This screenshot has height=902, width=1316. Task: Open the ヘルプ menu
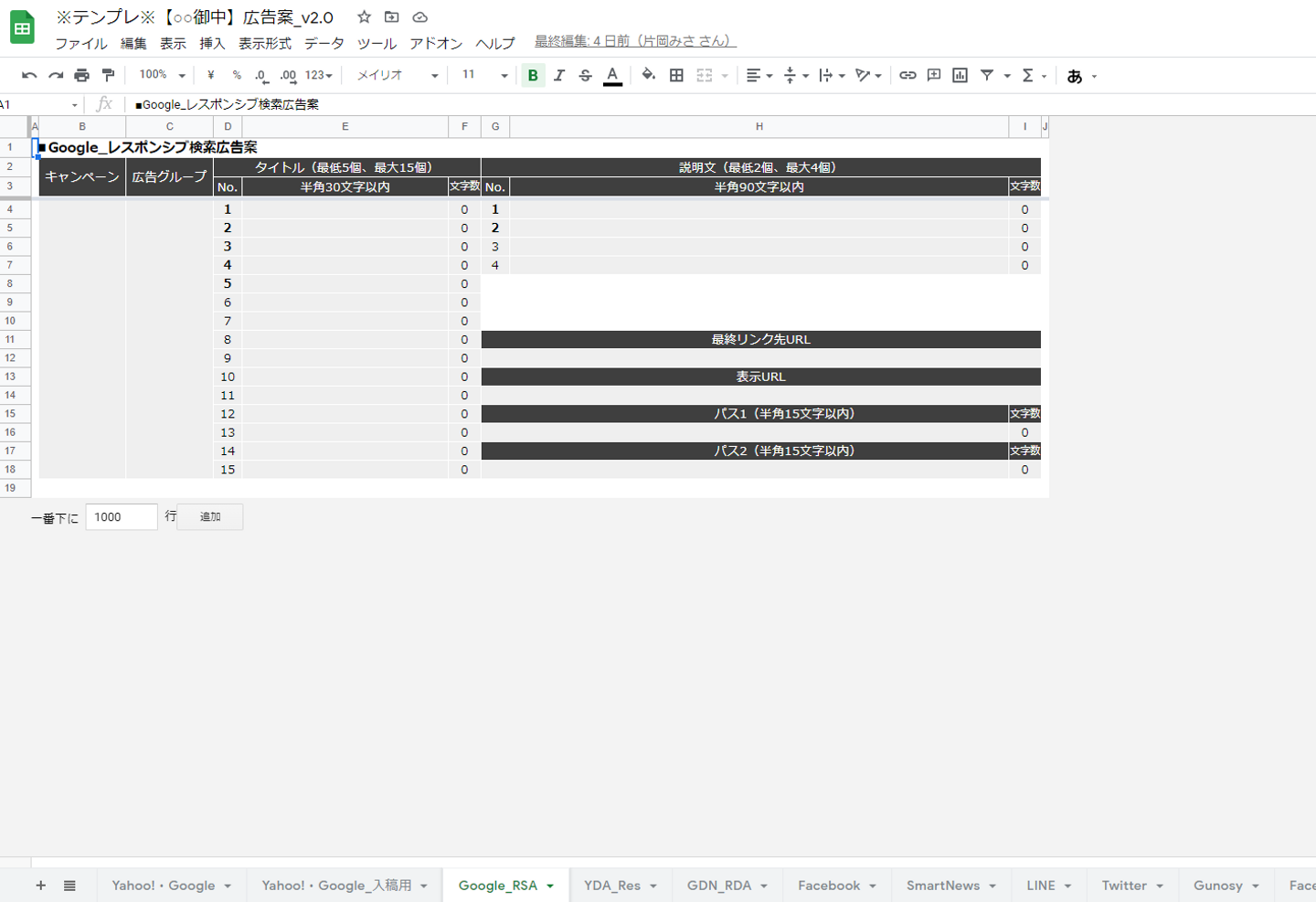click(495, 43)
